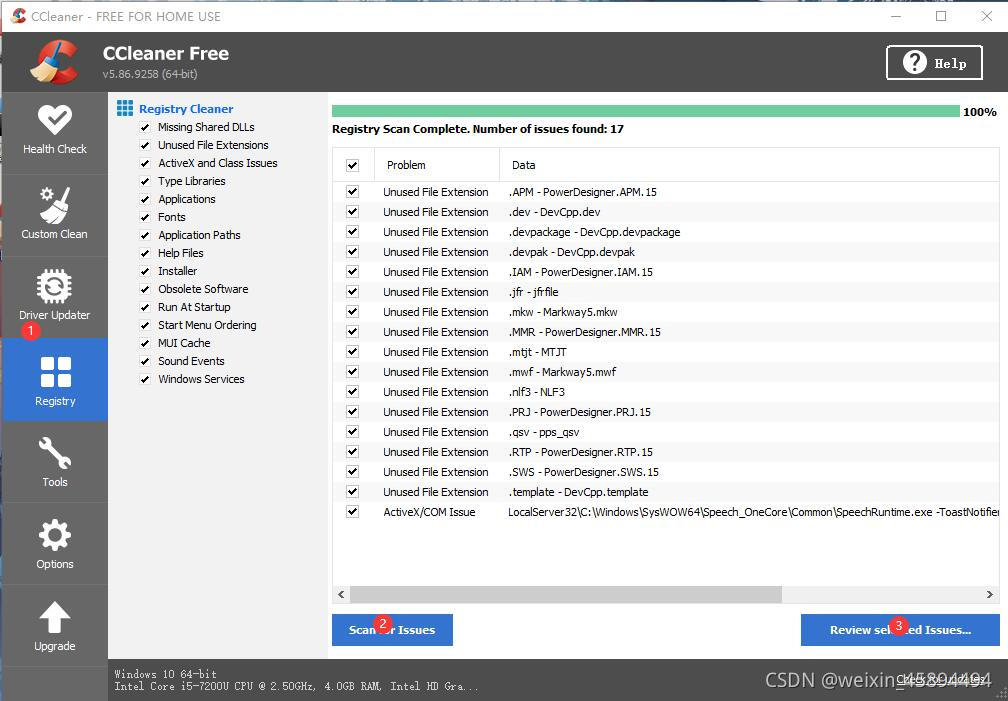This screenshot has height=701, width=1008.
Task: Click the version number v5.86.9258 text
Action: click(150, 74)
